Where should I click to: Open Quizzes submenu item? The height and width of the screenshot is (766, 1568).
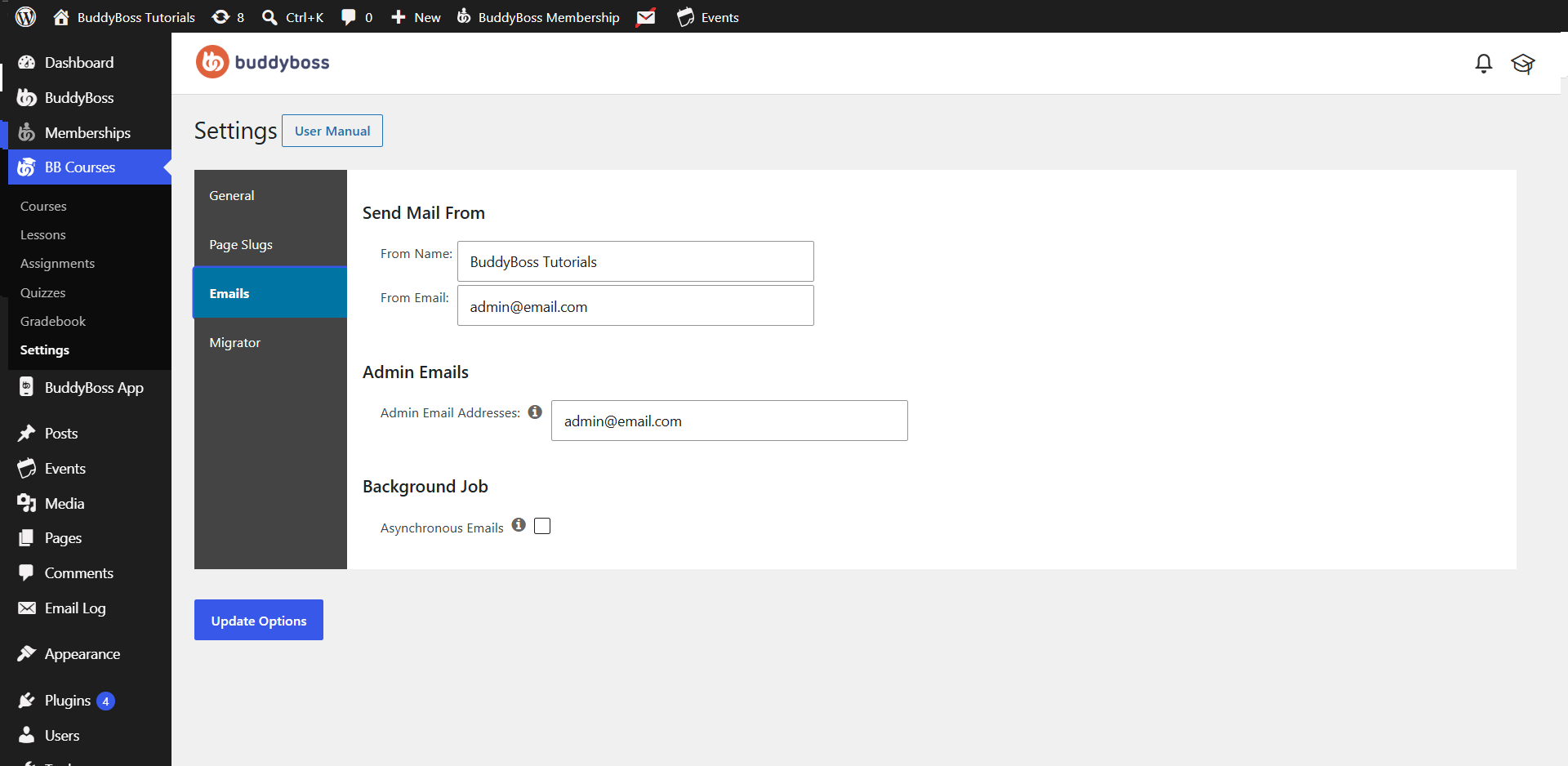click(x=43, y=293)
